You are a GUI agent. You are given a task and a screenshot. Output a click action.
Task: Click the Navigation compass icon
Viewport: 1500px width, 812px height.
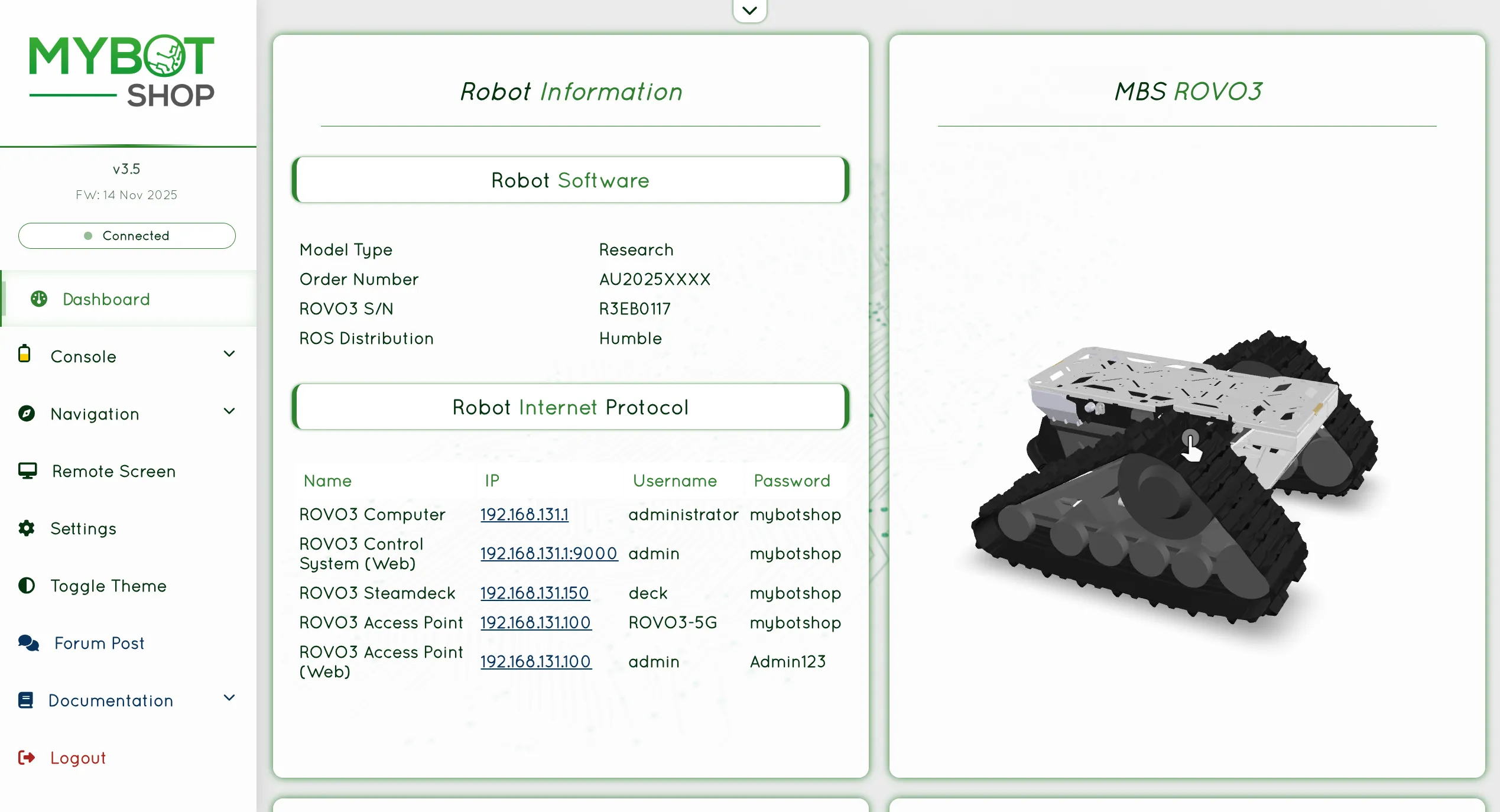coord(27,413)
